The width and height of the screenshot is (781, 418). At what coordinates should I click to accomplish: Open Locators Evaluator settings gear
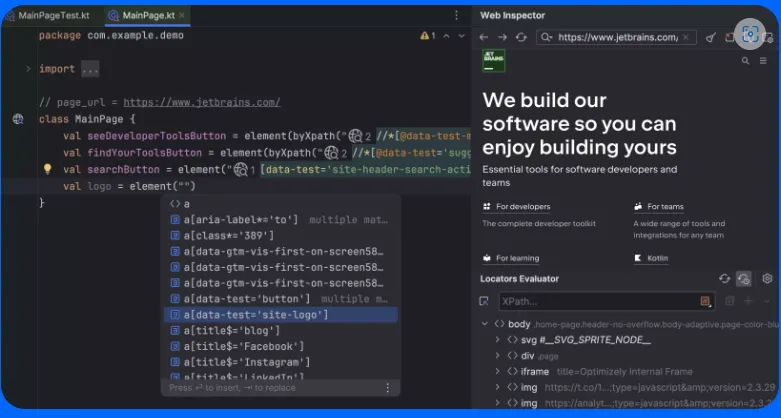pyautogui.click(x=767, y=279)
